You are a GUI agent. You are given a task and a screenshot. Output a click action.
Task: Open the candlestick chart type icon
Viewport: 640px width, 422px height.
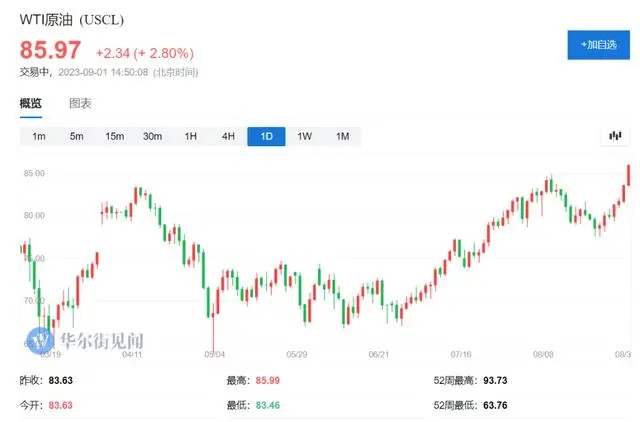(x=615, y=136)
